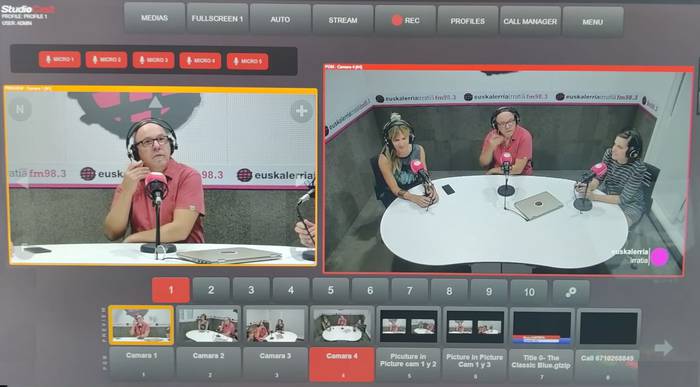Click the plus icon on preview window
This screenshot has height=387, width=700.
coord(301,111)
